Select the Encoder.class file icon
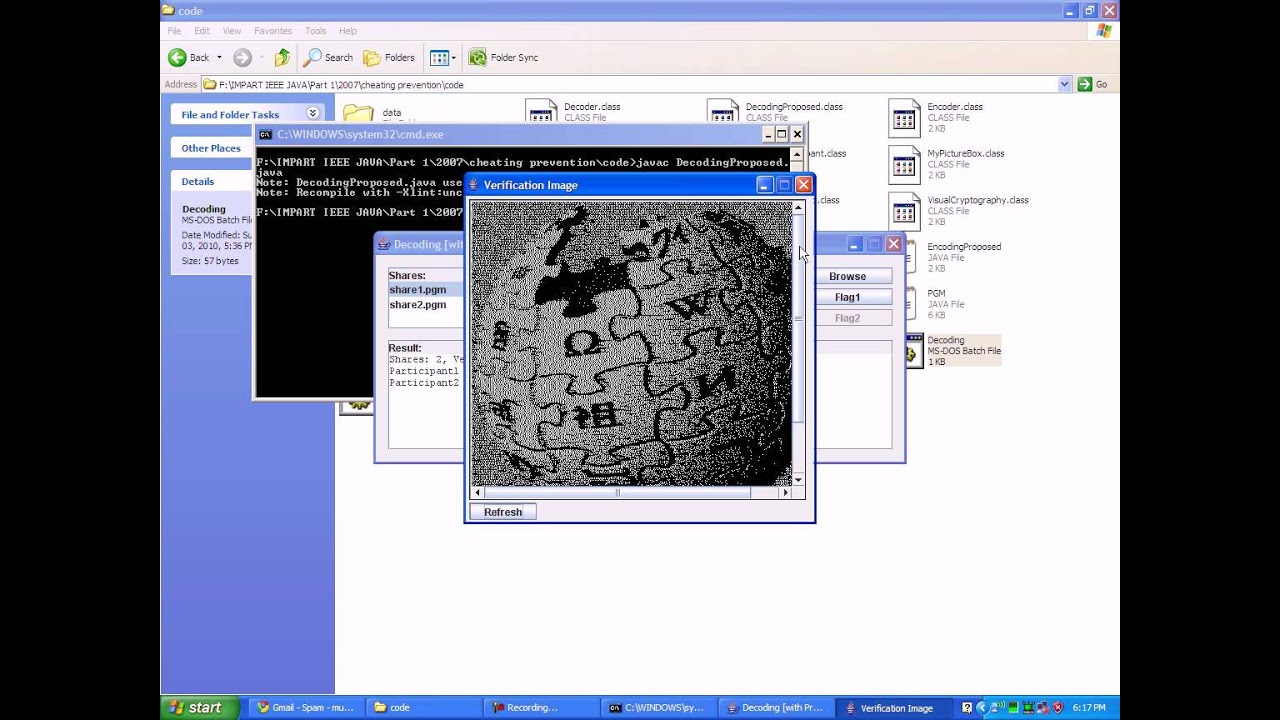1280x720 pixels. pos(904,118)
